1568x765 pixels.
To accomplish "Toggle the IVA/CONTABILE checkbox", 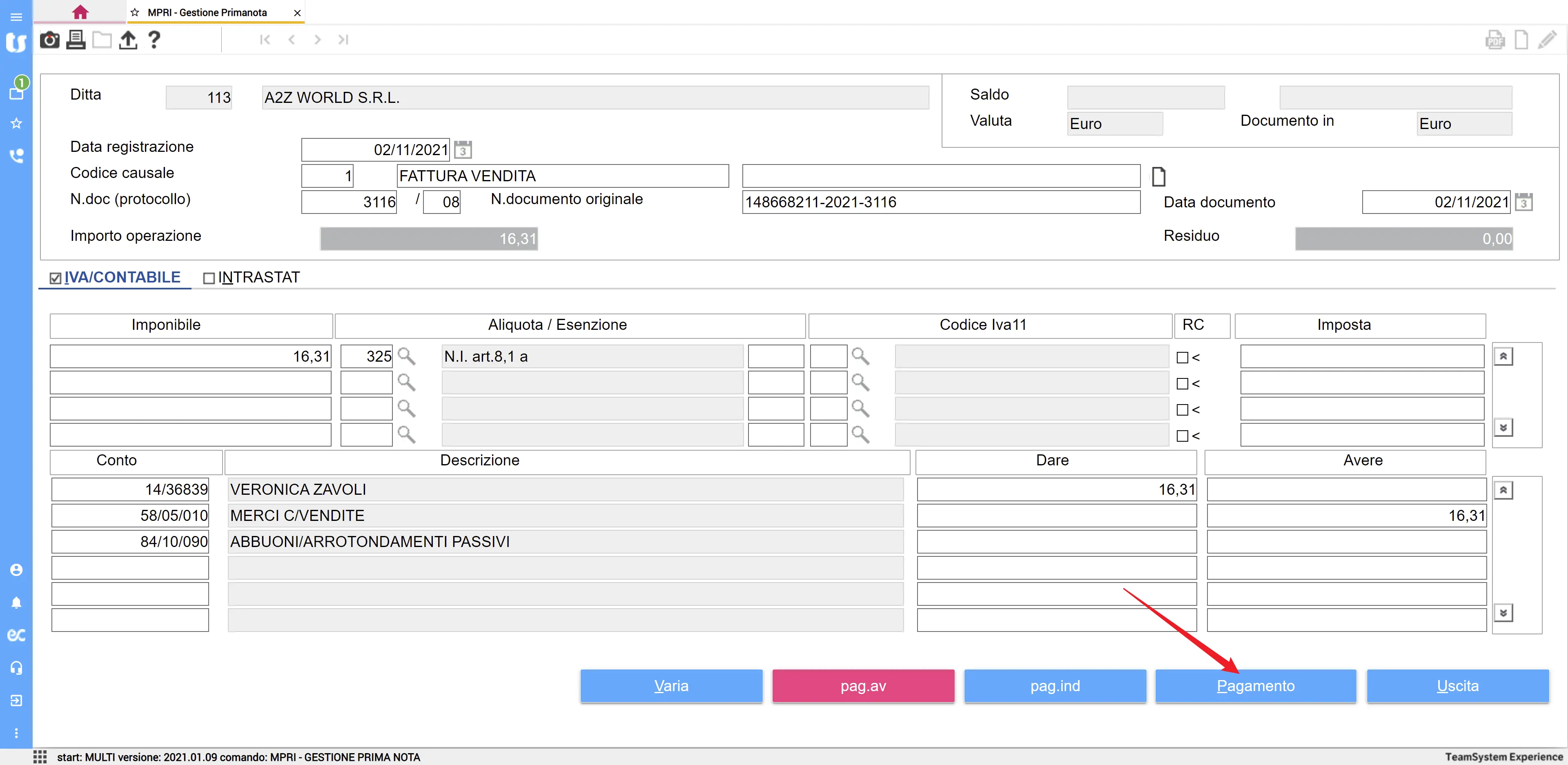I will click(56, 278).
